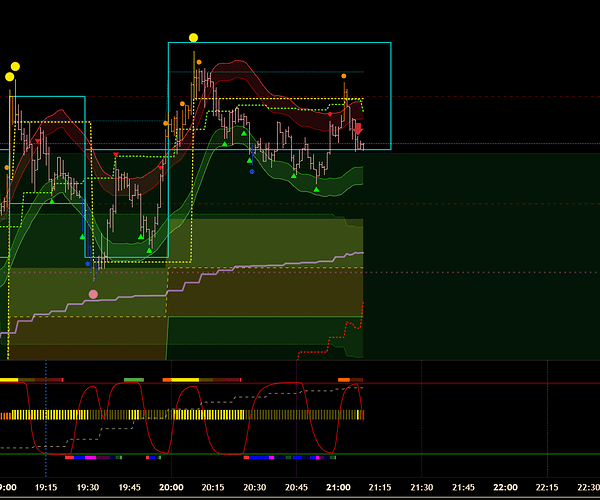The image size is (600, 500).
Task: Click the pink circle marker below the candles
Action: 93,294
